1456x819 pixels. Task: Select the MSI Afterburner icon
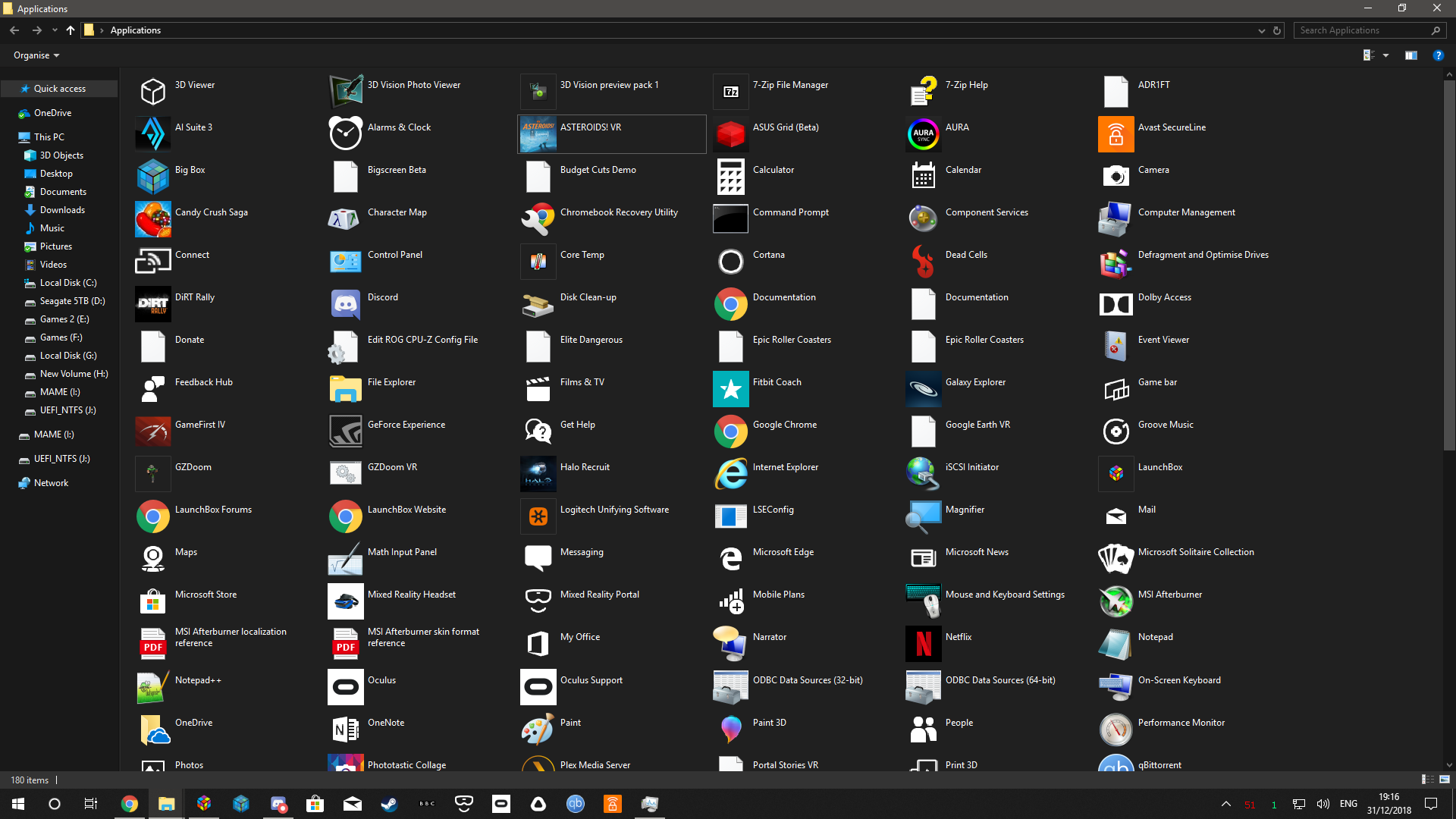click(1116, 601)
